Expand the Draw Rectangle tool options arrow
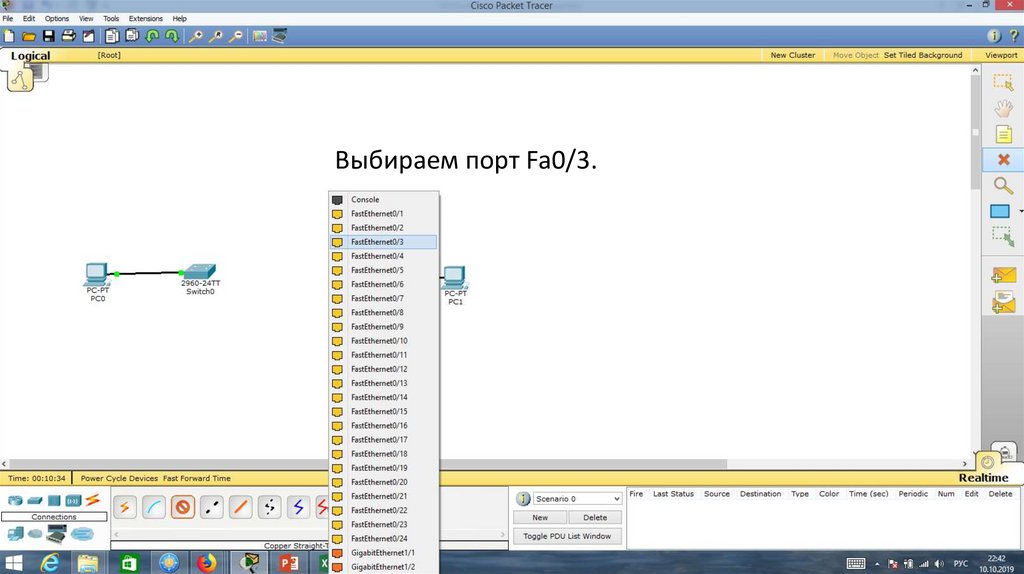Image resolution: width=1024 pixels, height=574 pixels. 1020,211
